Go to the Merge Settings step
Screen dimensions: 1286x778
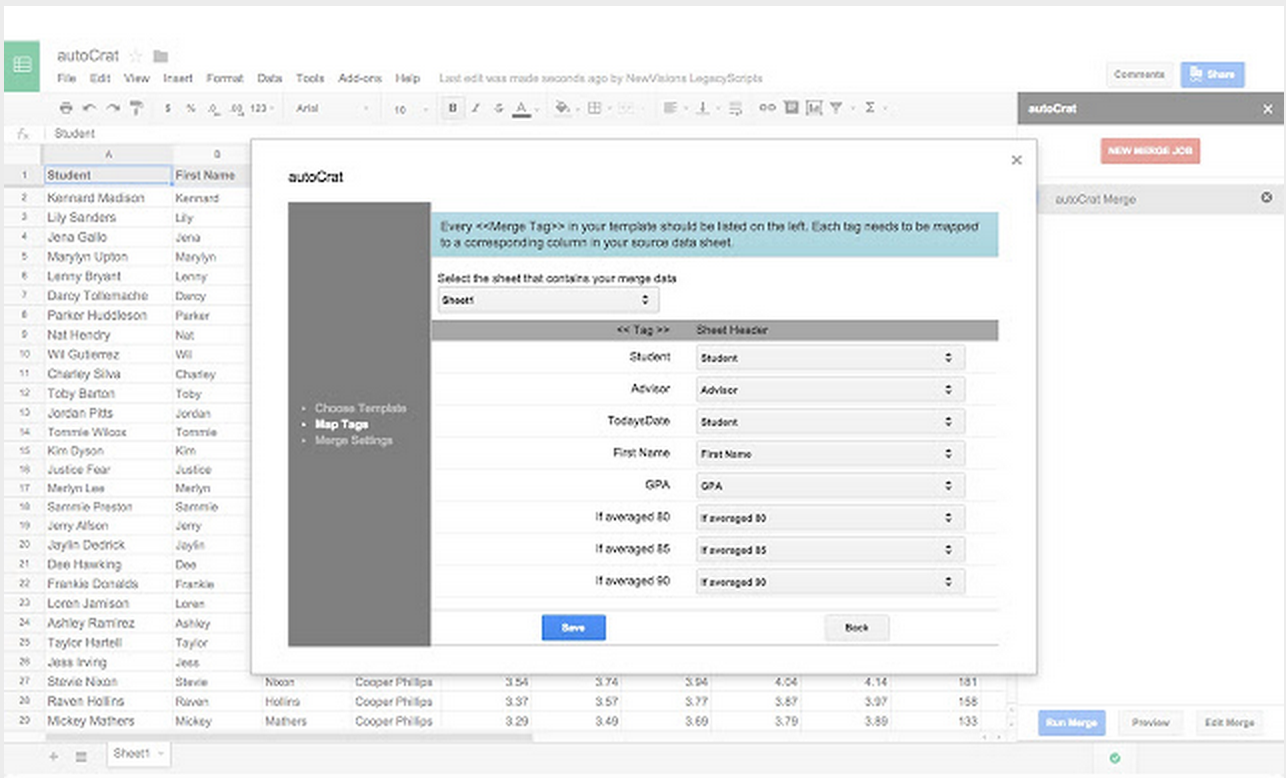[x=354, y=440]
